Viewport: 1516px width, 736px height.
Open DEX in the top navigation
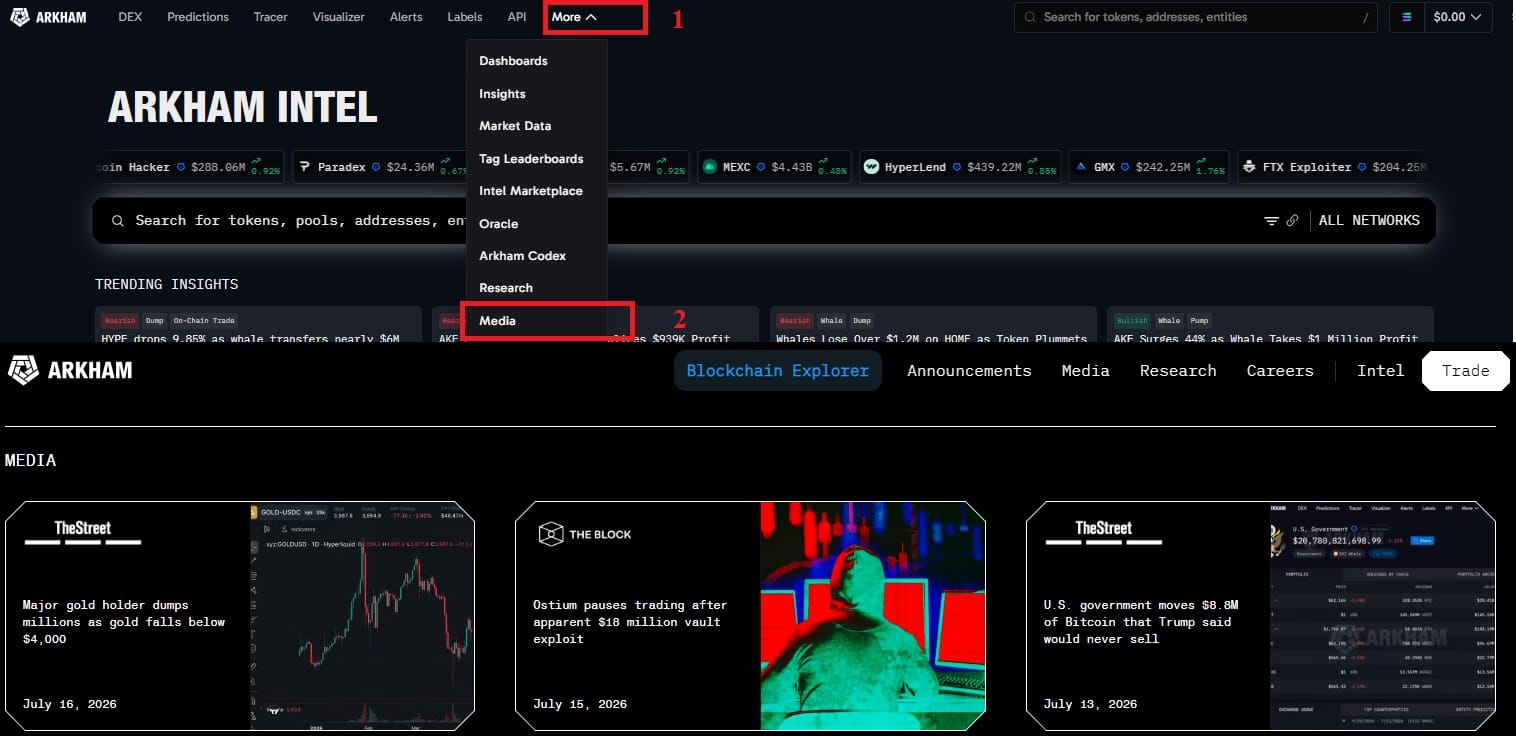(130, 17)
